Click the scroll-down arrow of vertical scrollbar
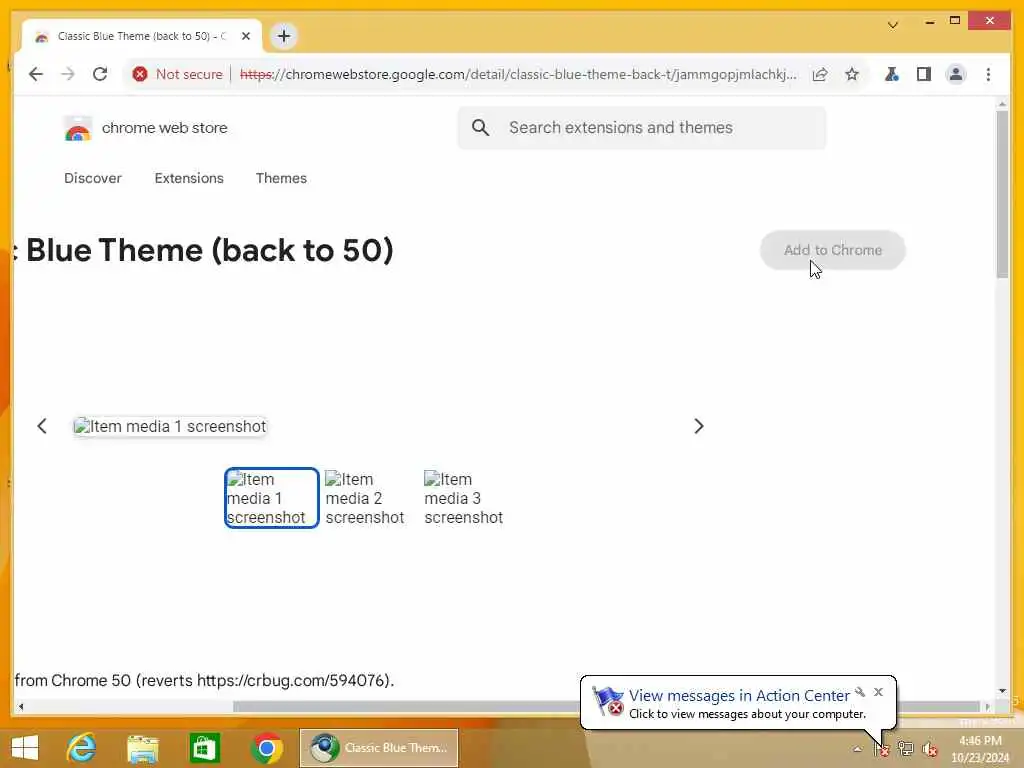The image size is (1024, 768). pos(1002,691)
